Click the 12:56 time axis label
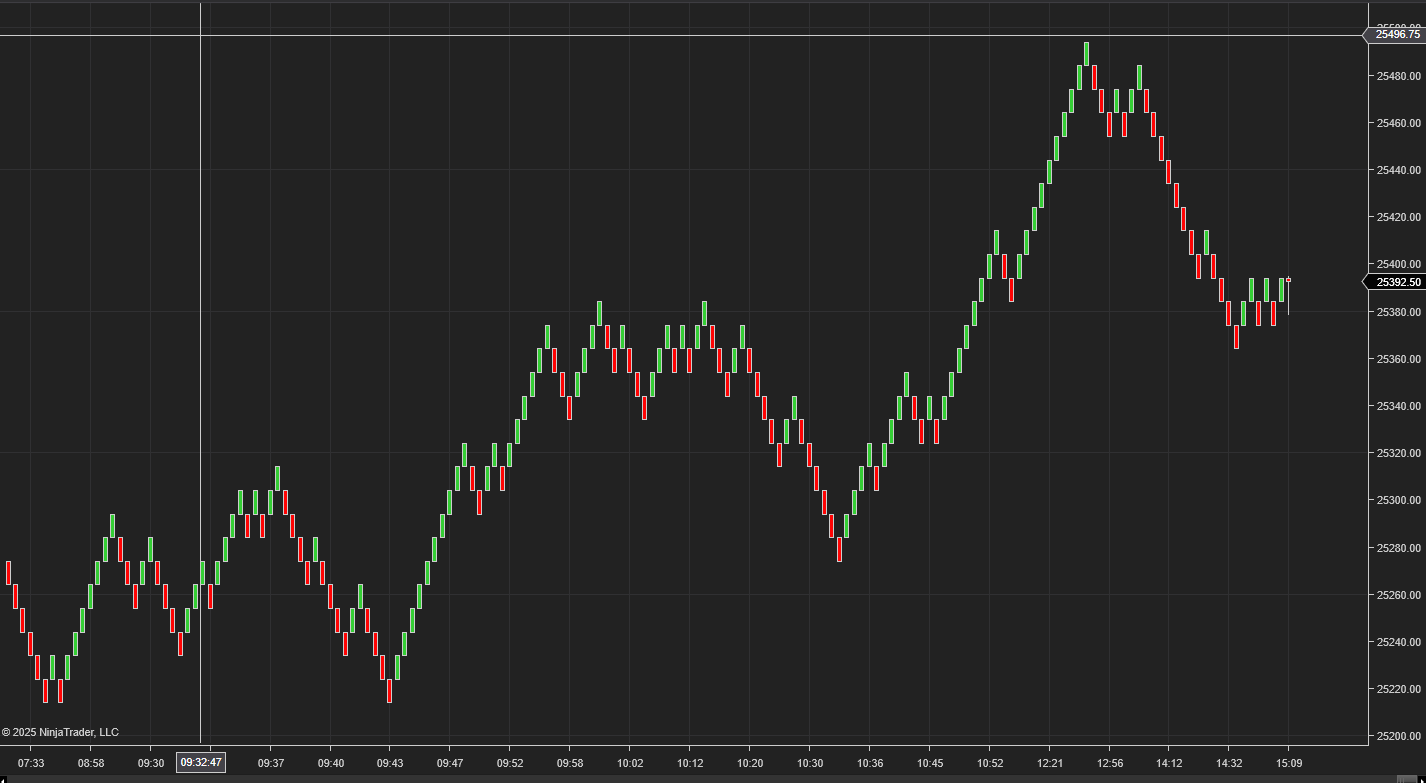This screenshot has height=783, width=1426. pos(1110,763)
